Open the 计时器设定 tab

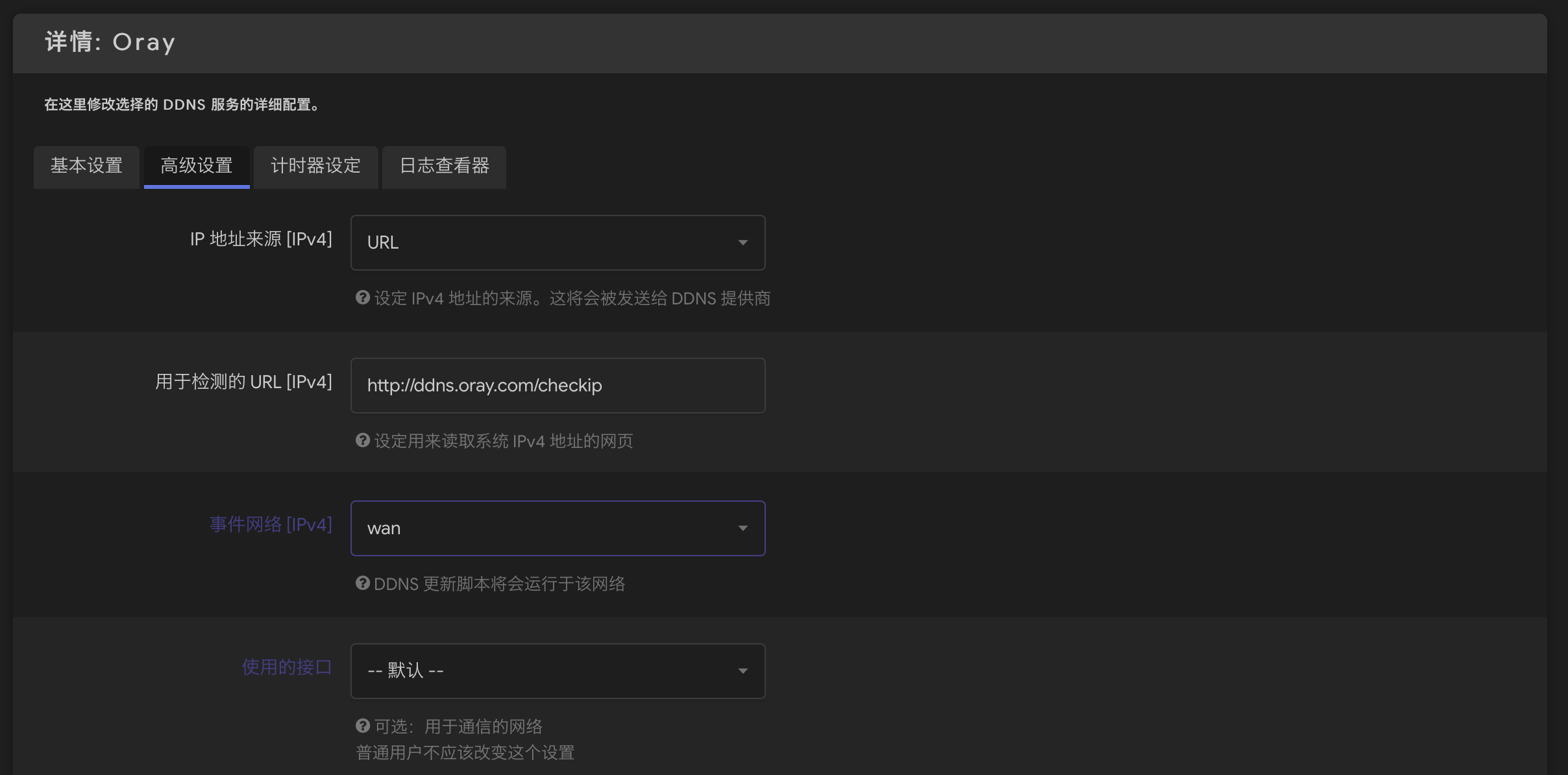pyautogui.click(x=315, y=166)
